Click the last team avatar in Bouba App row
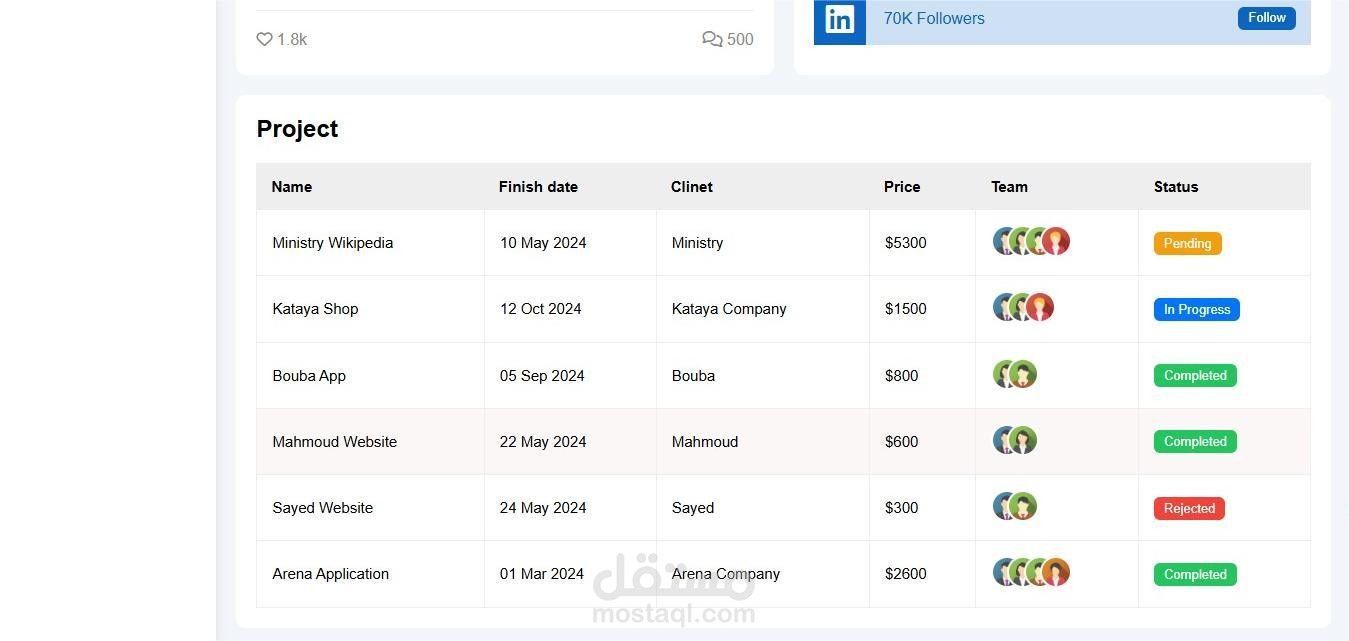The image size is (1349, 641). [x=1023, y=374]
